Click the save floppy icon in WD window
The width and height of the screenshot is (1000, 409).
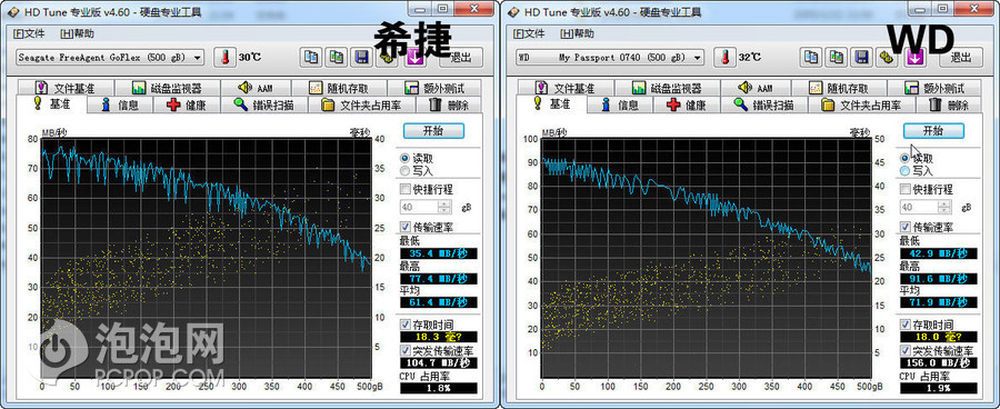click(x=862, y=57)
